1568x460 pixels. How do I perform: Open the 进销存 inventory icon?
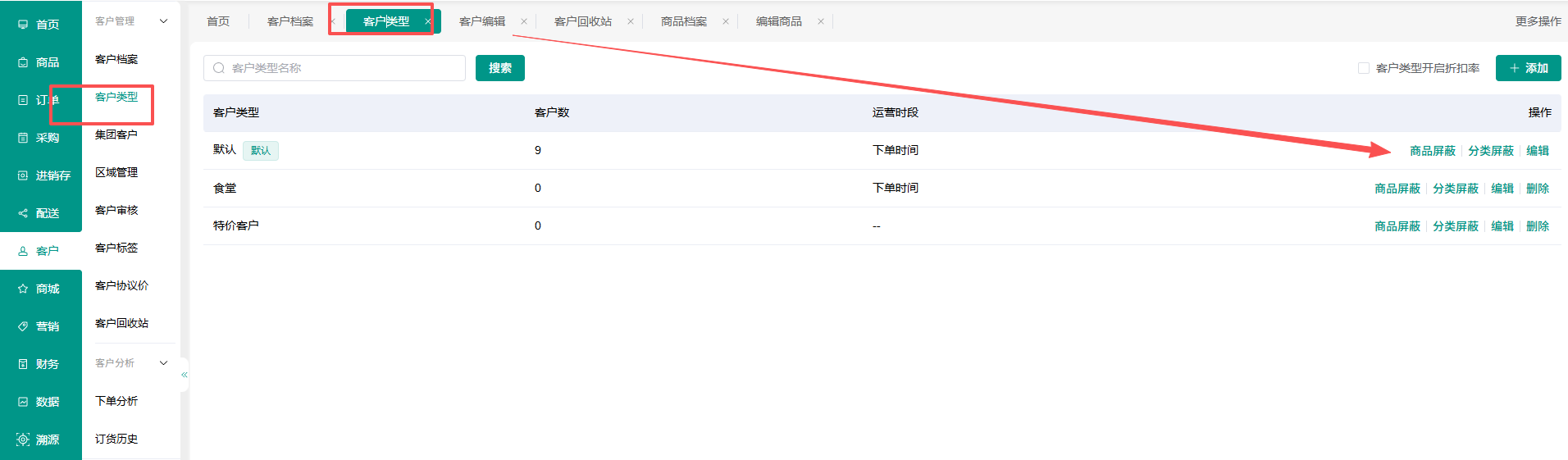point(23,175)
